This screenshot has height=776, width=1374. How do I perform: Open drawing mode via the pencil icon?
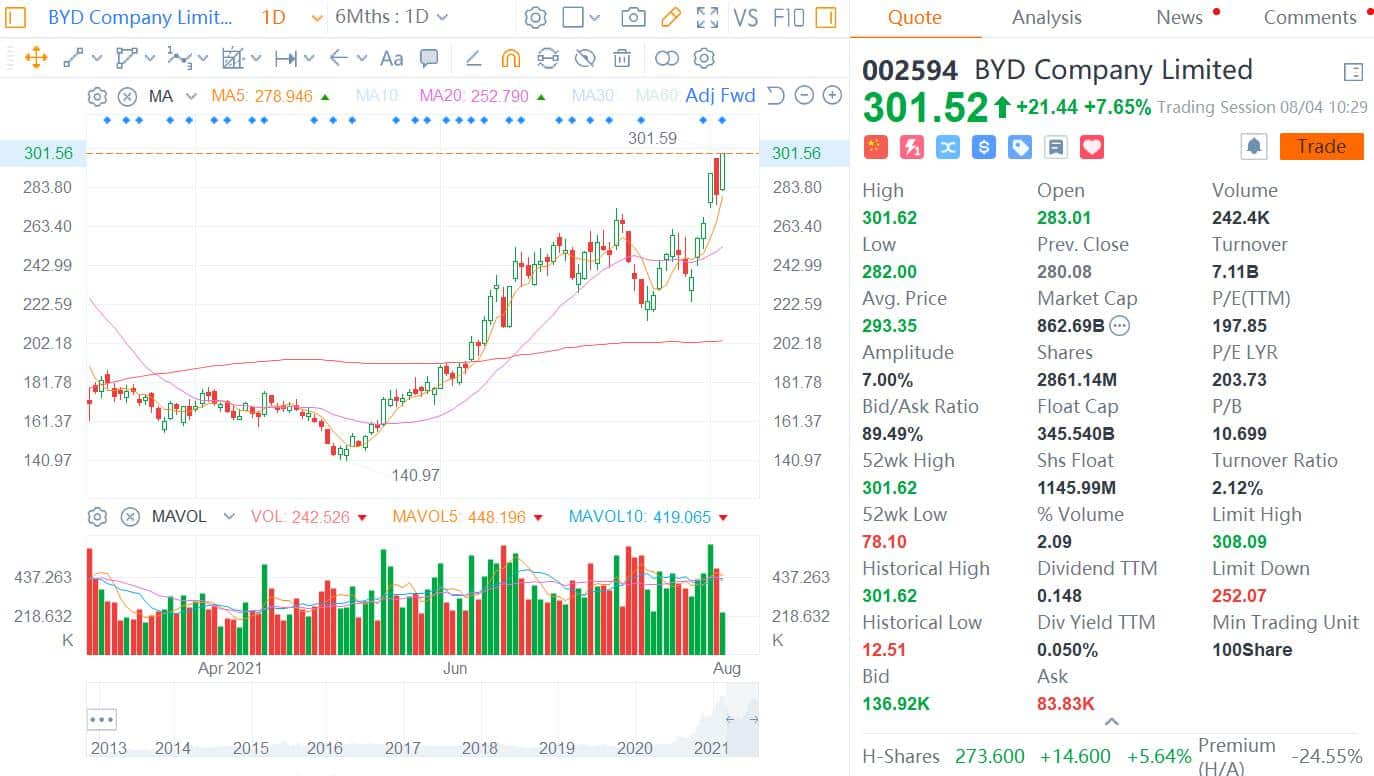tap(670, 17)
